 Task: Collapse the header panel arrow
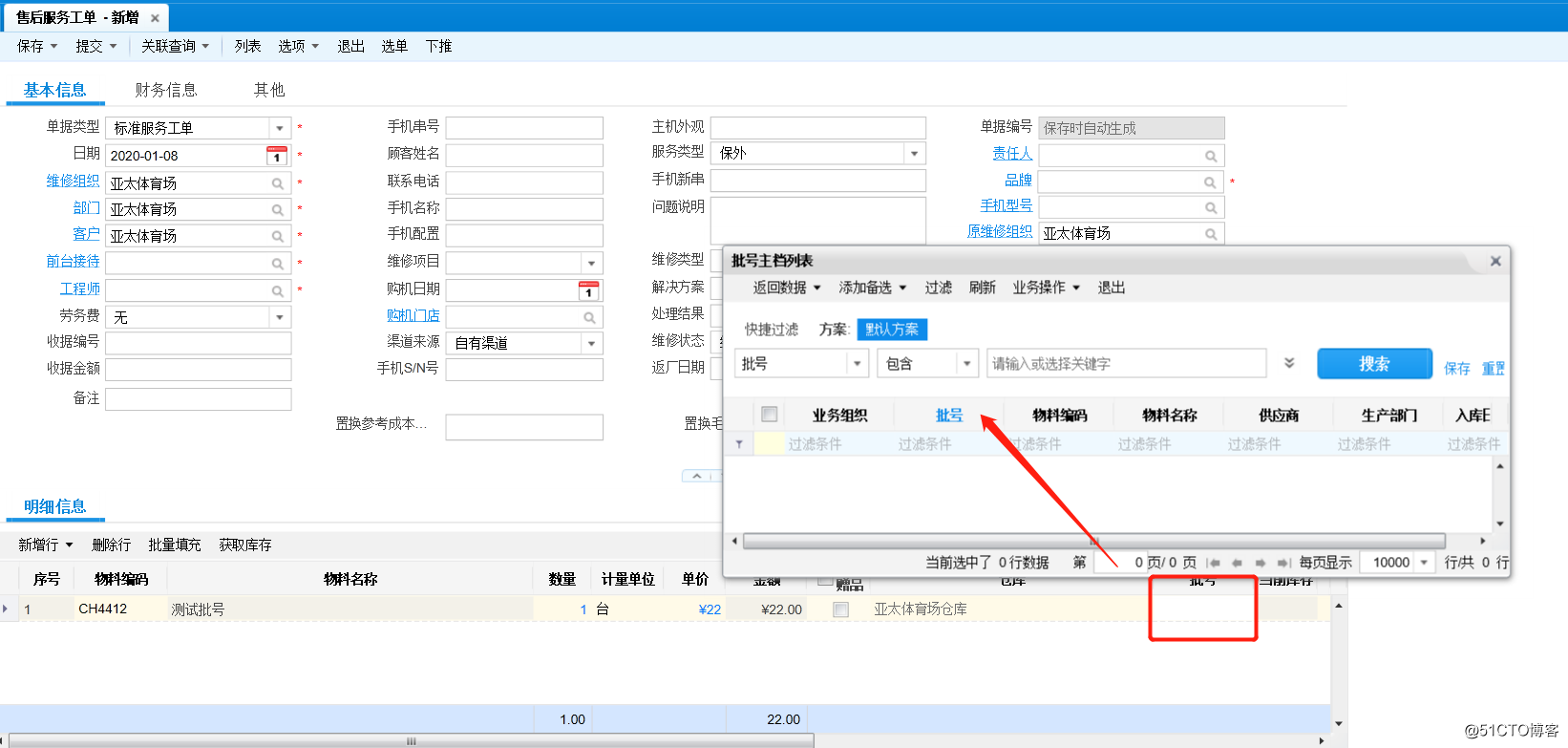point(697,476)
